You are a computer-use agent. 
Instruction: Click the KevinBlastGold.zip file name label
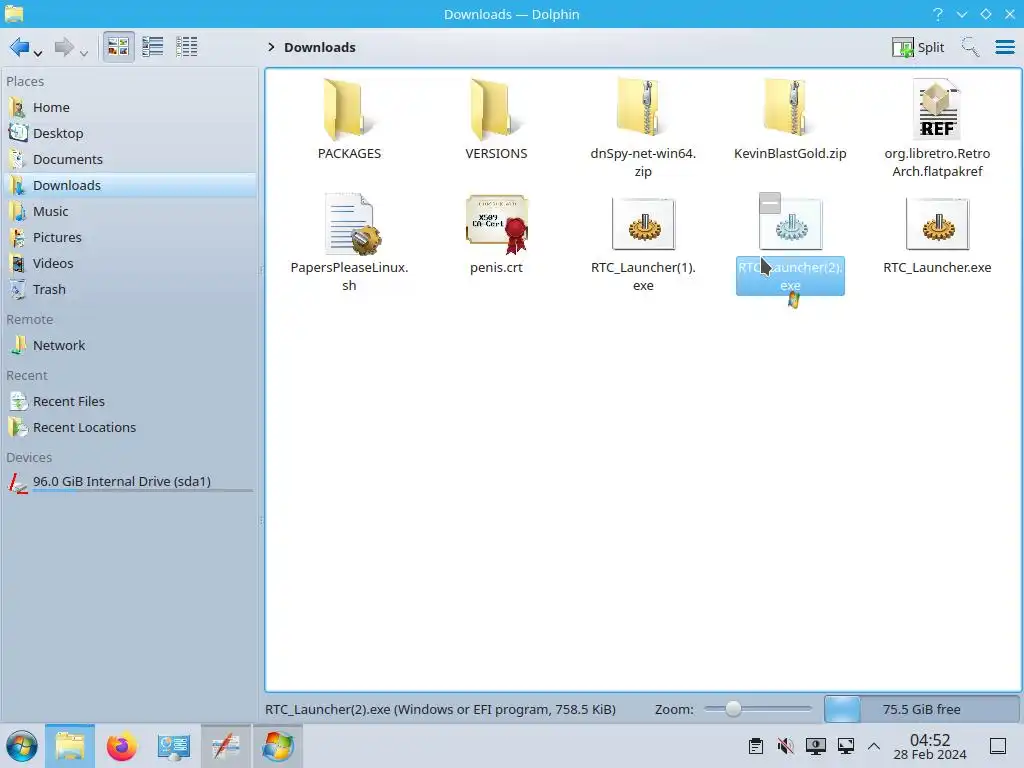[790, 153]
